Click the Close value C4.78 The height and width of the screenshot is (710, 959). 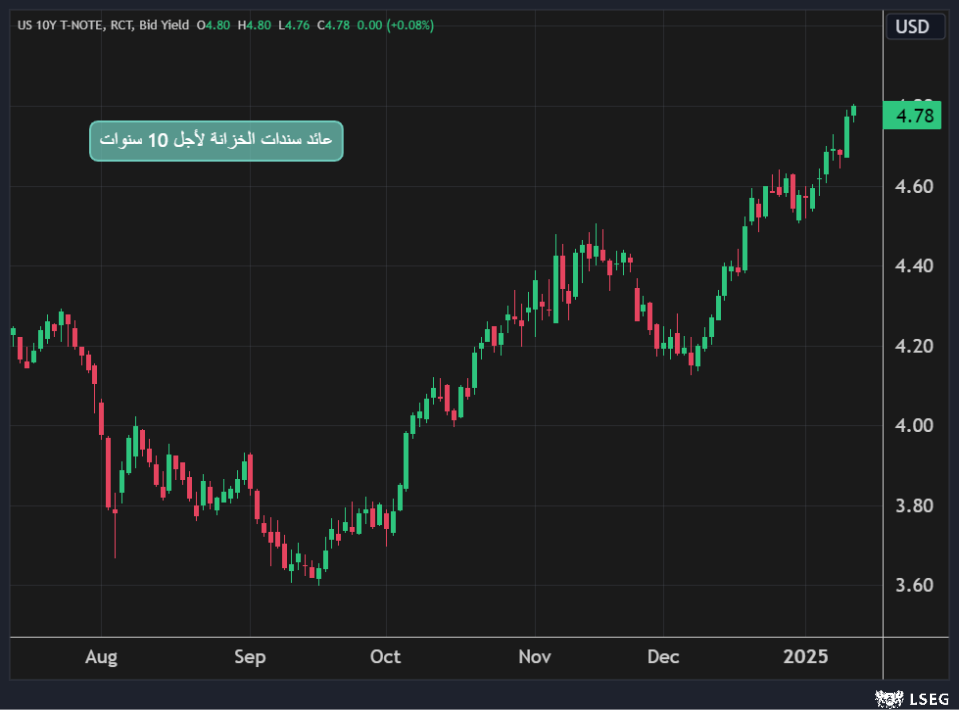point(331,25)
